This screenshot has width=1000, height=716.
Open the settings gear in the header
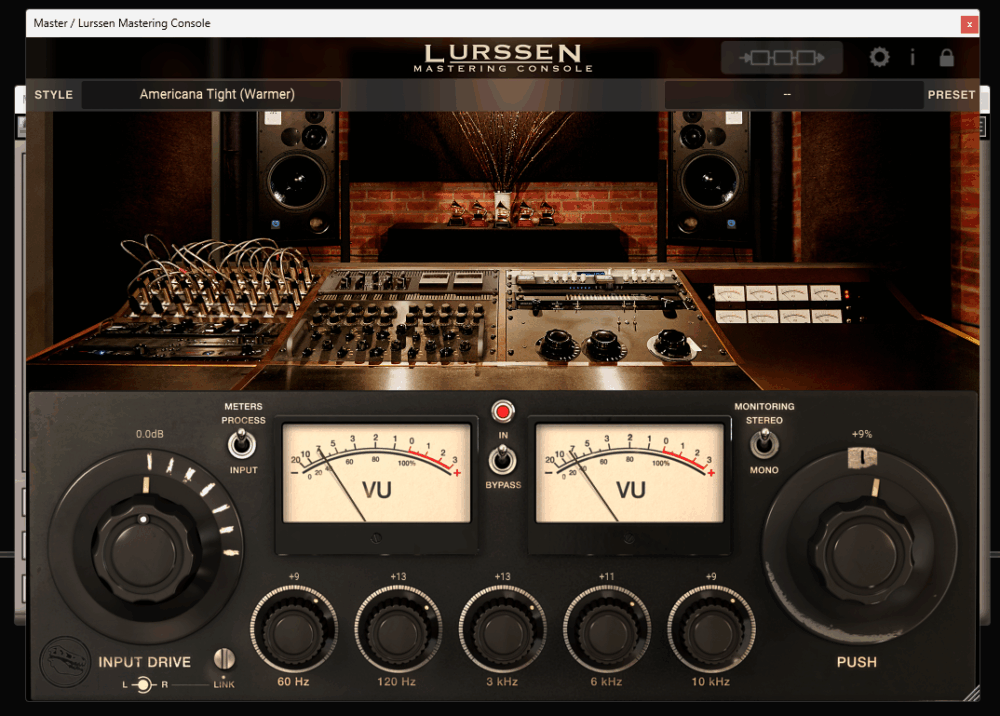point(879,57)
